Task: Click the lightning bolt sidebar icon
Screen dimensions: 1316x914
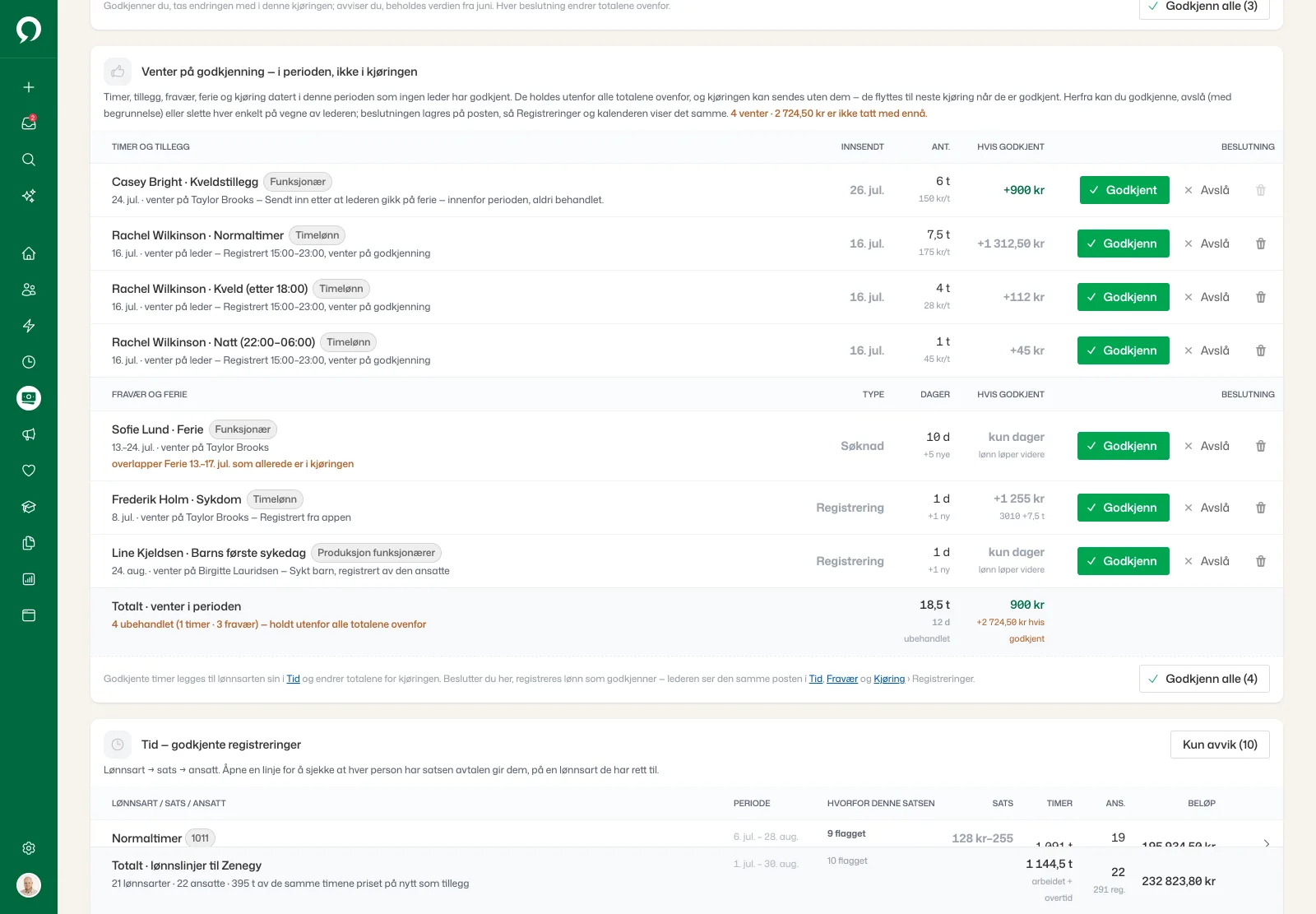Action: tap(29, 326)
